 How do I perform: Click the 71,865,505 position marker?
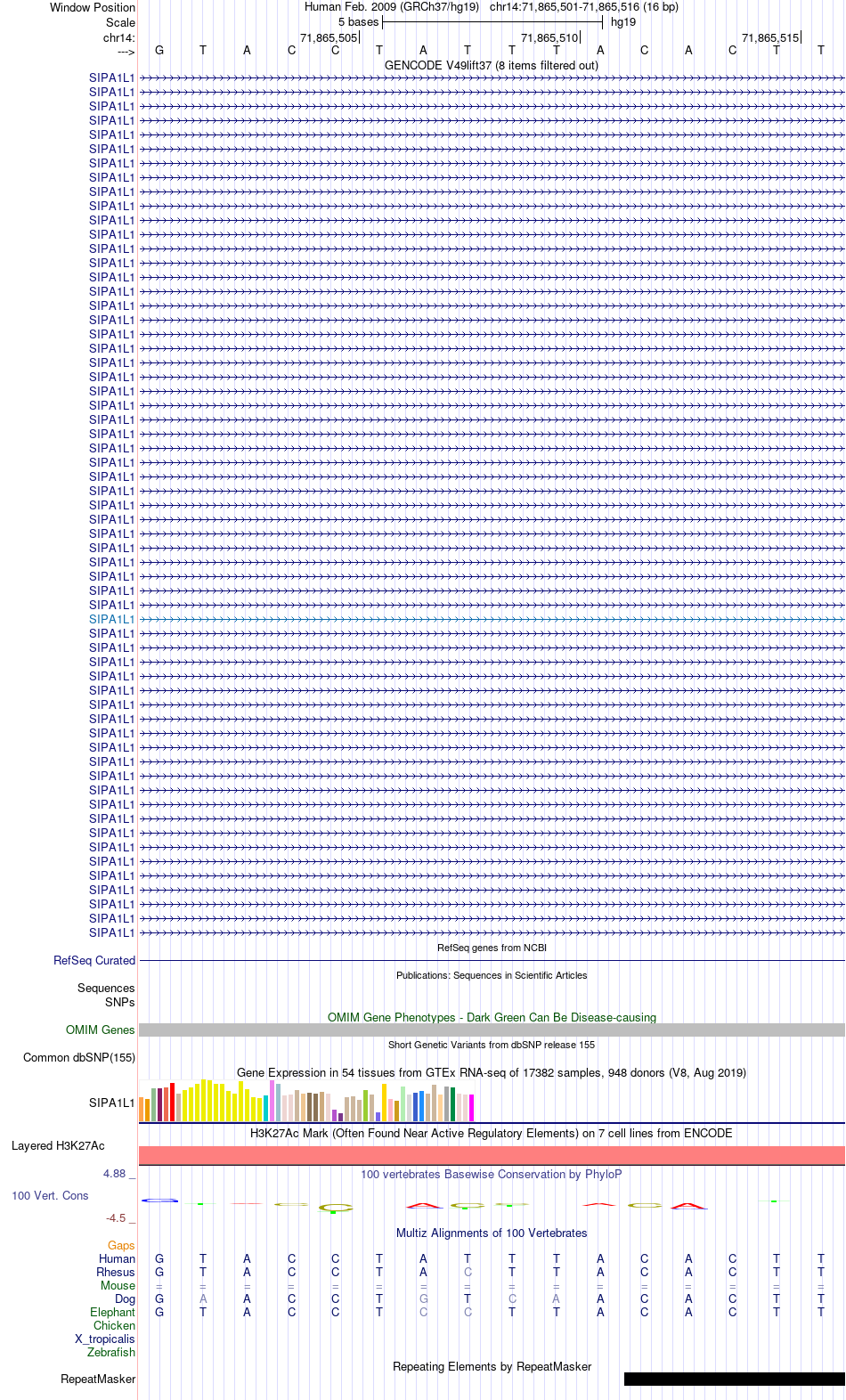pyautogui.click(x=329, y=37)
